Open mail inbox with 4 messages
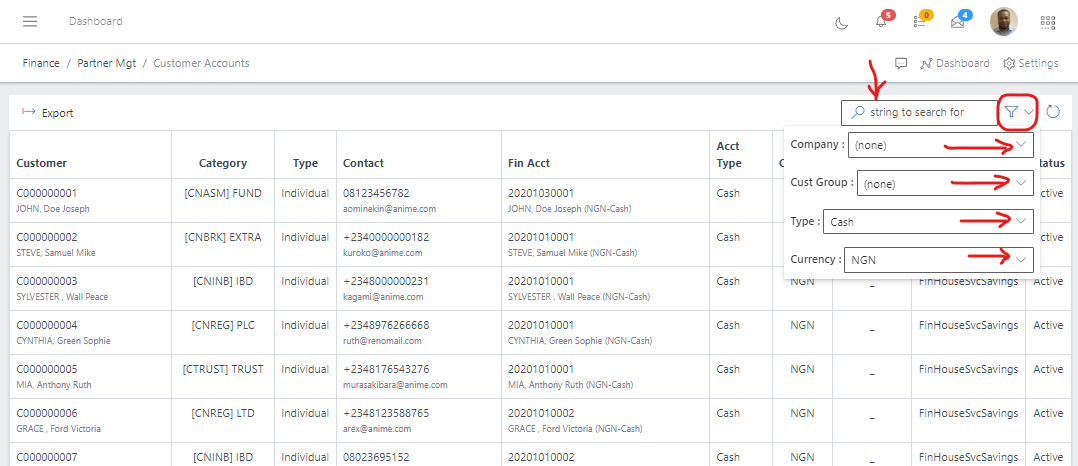The image size is (1078, 466). pos(958,22)
